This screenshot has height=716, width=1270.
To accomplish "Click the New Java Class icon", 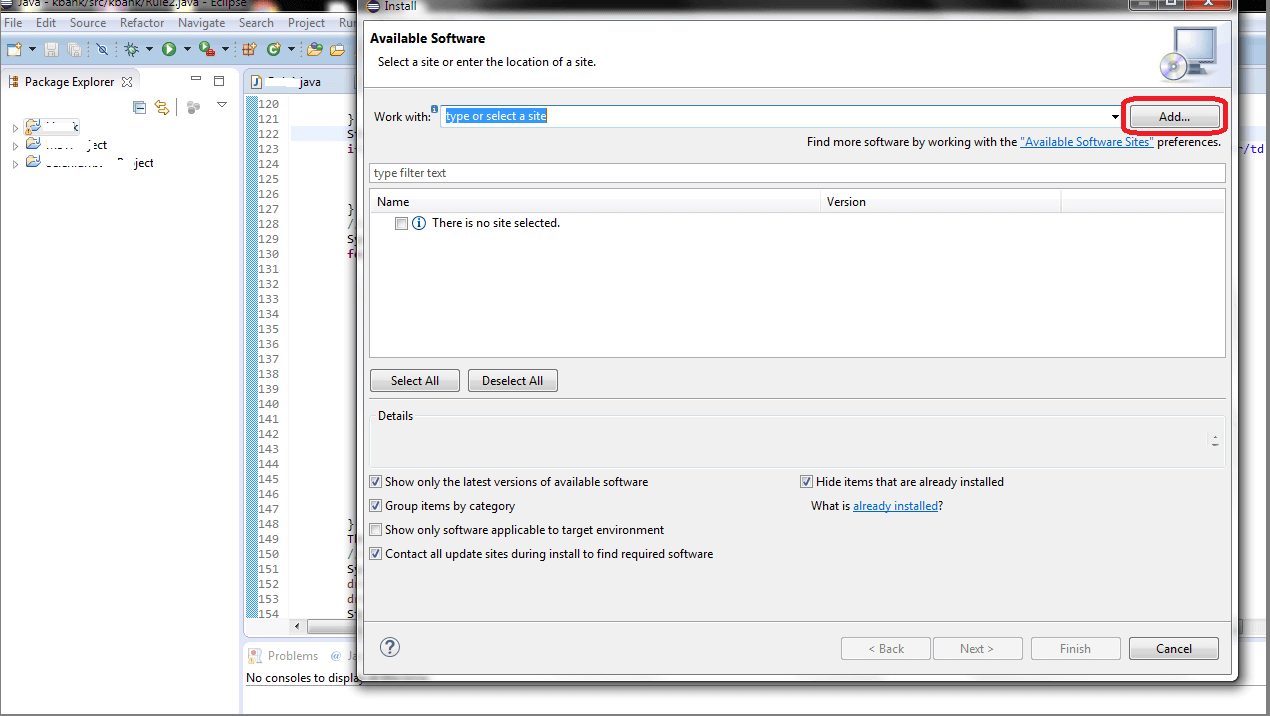I will 275,49.
